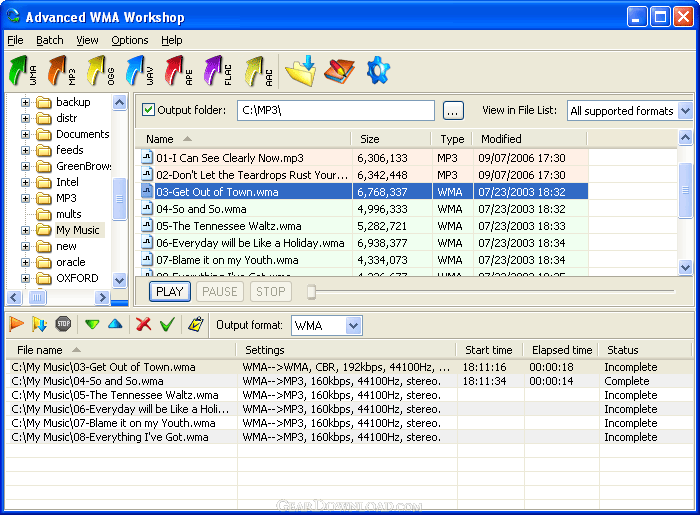
Task: Open the red book tag editor icon
Action: [339, 71]
